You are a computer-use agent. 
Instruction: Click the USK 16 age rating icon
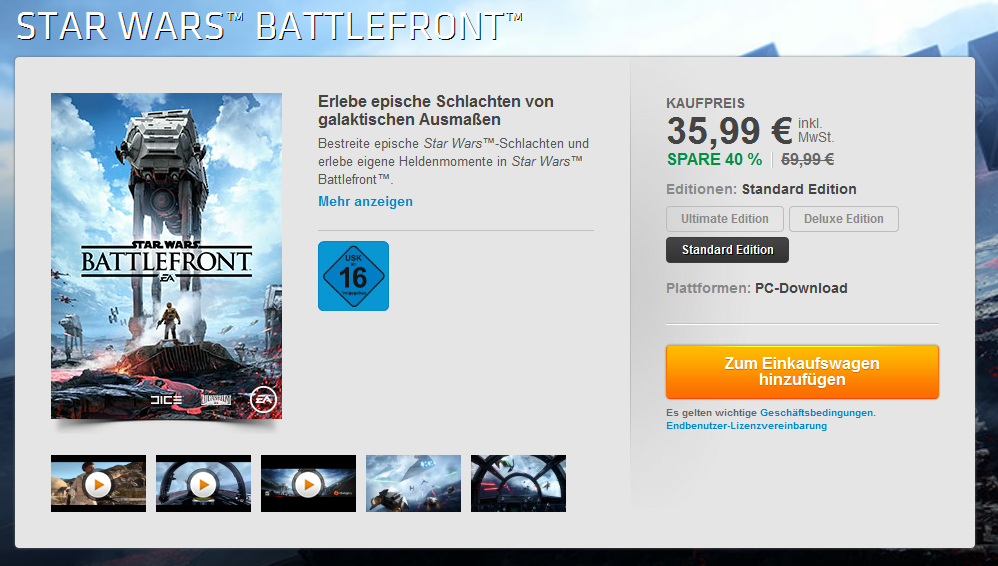point(353,276)
